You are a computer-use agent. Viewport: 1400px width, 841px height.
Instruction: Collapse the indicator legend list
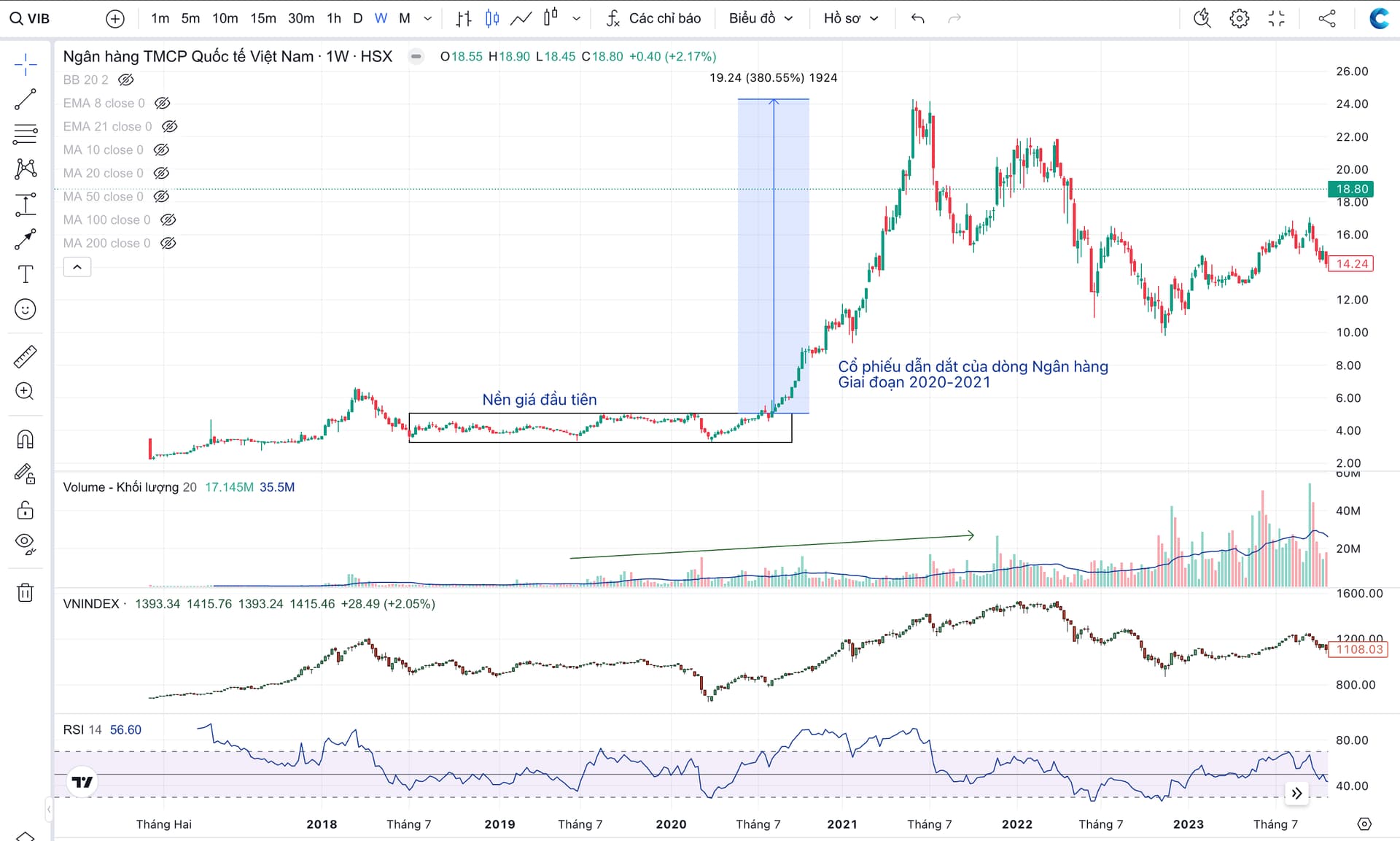coord(77,267)
